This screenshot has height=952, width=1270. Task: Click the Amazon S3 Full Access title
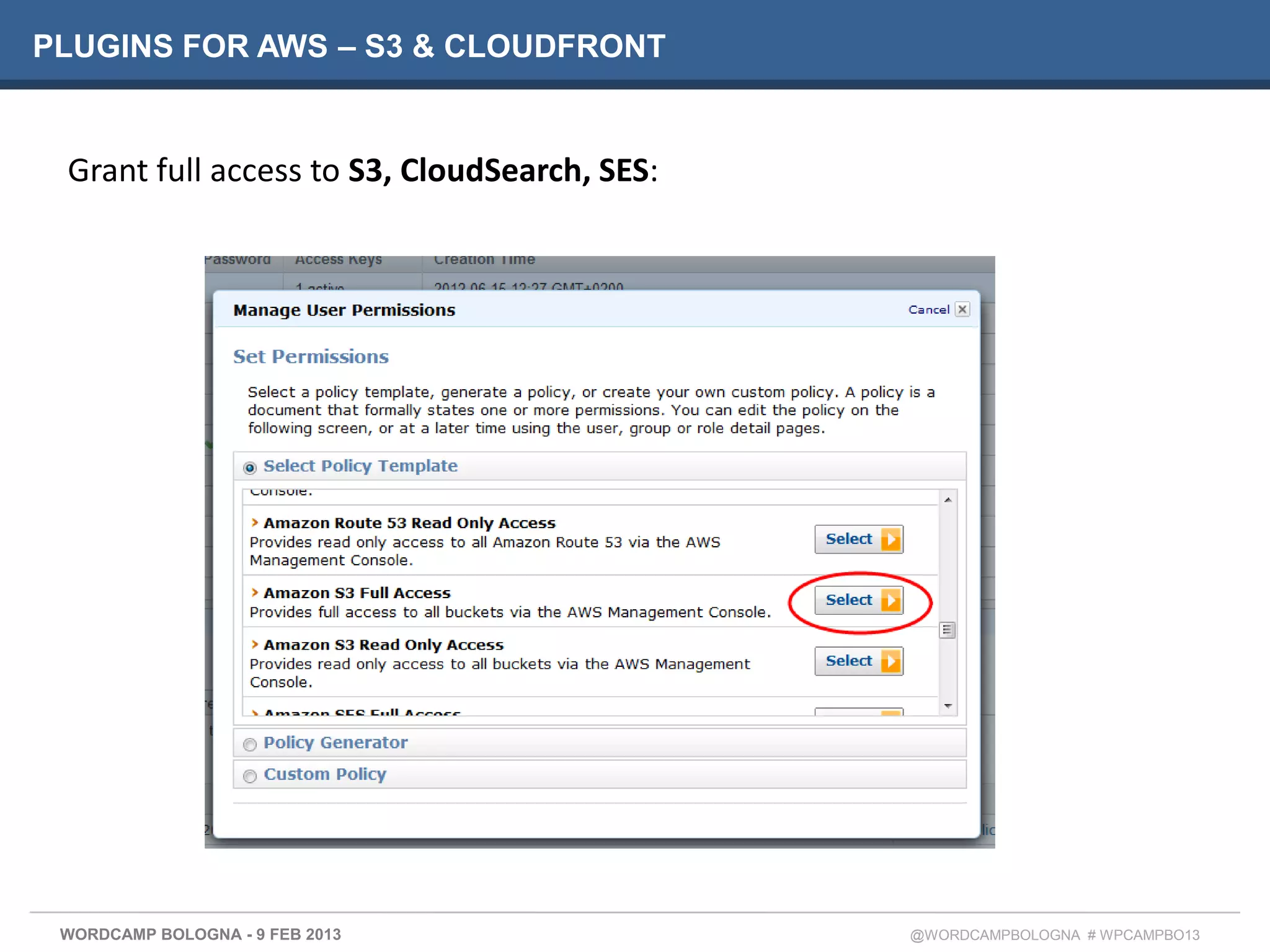[x=357, y=593]
